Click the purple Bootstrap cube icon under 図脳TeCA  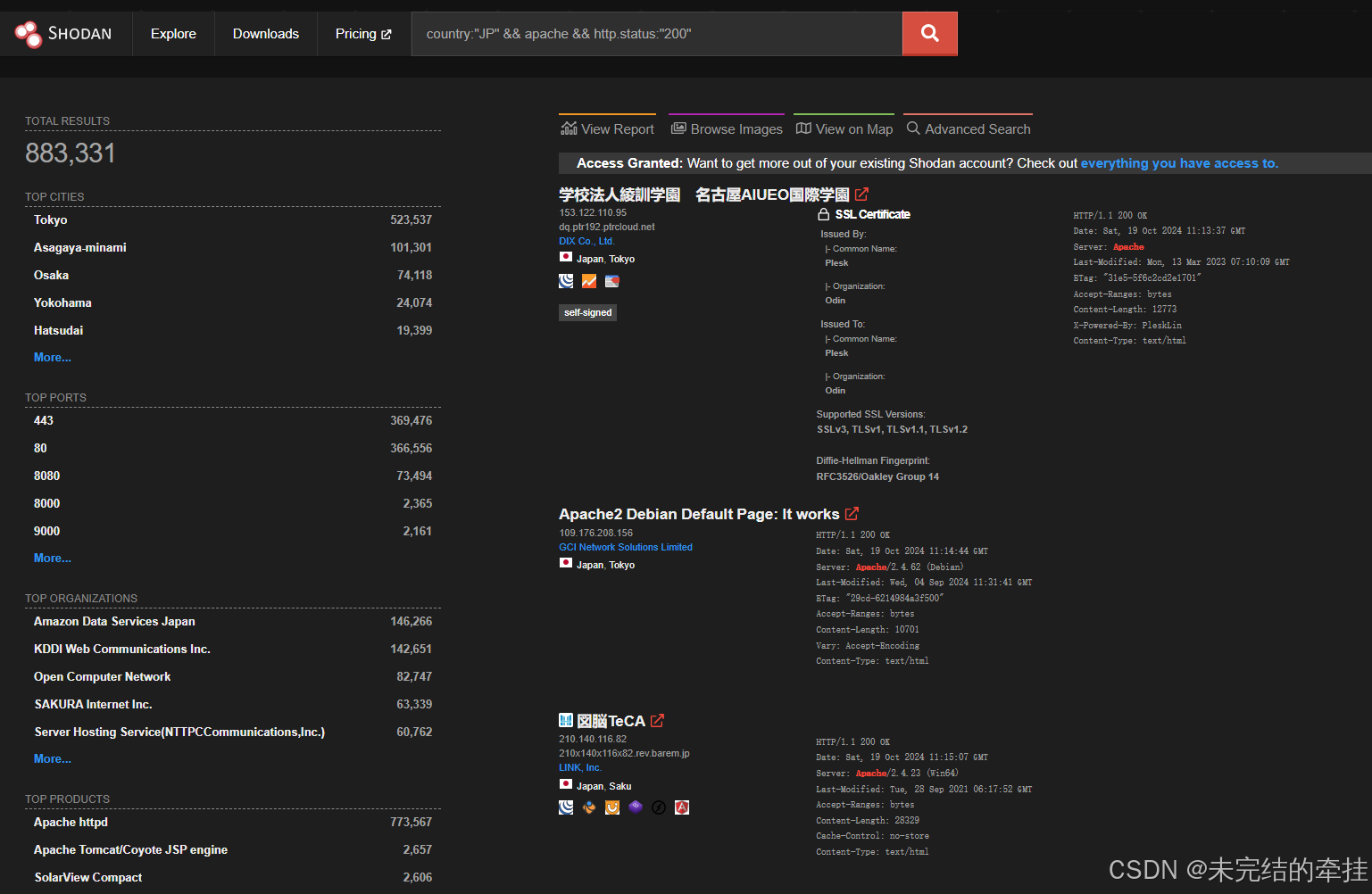coord(636,807)
